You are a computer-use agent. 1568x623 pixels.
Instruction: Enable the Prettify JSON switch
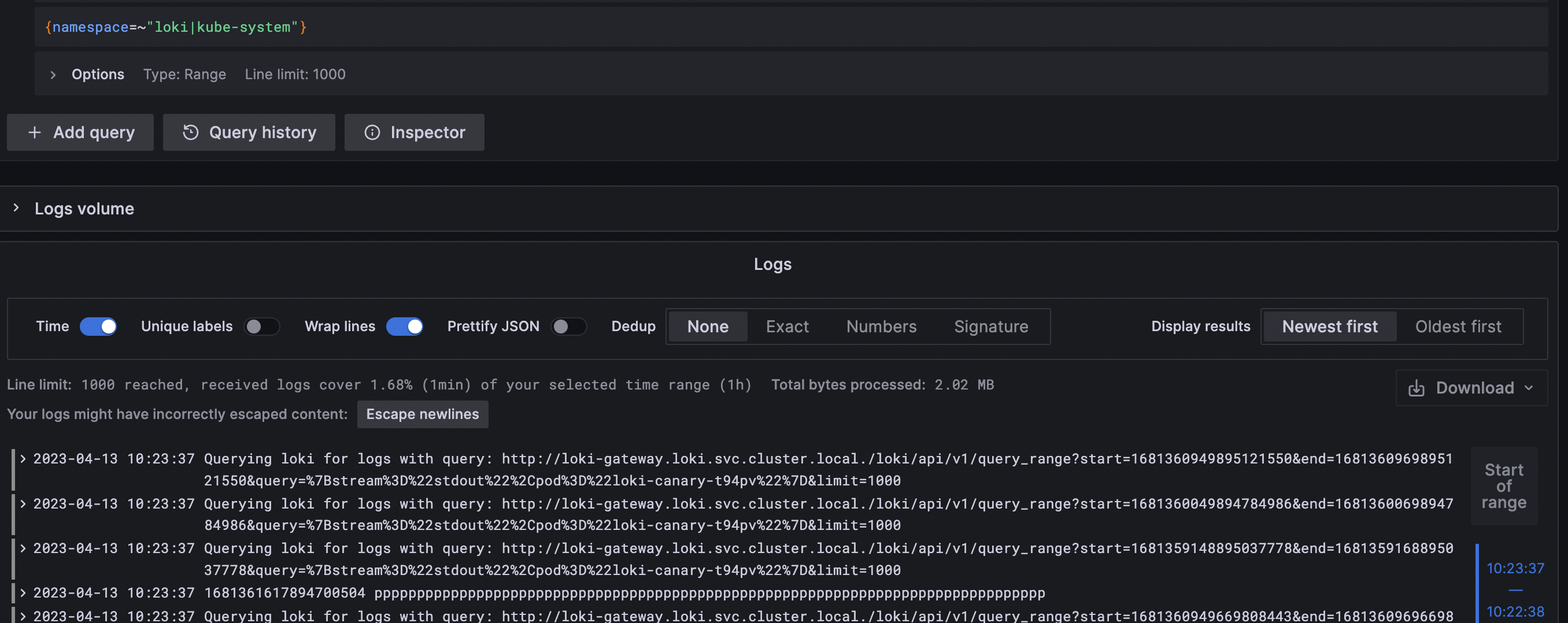point(568,327)
